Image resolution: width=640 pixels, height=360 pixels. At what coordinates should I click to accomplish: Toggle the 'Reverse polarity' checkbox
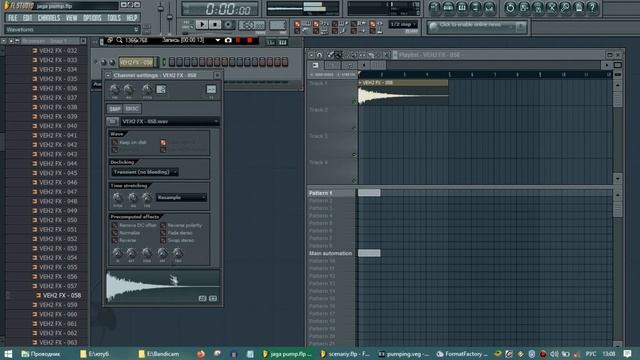[x=163, y=225]
